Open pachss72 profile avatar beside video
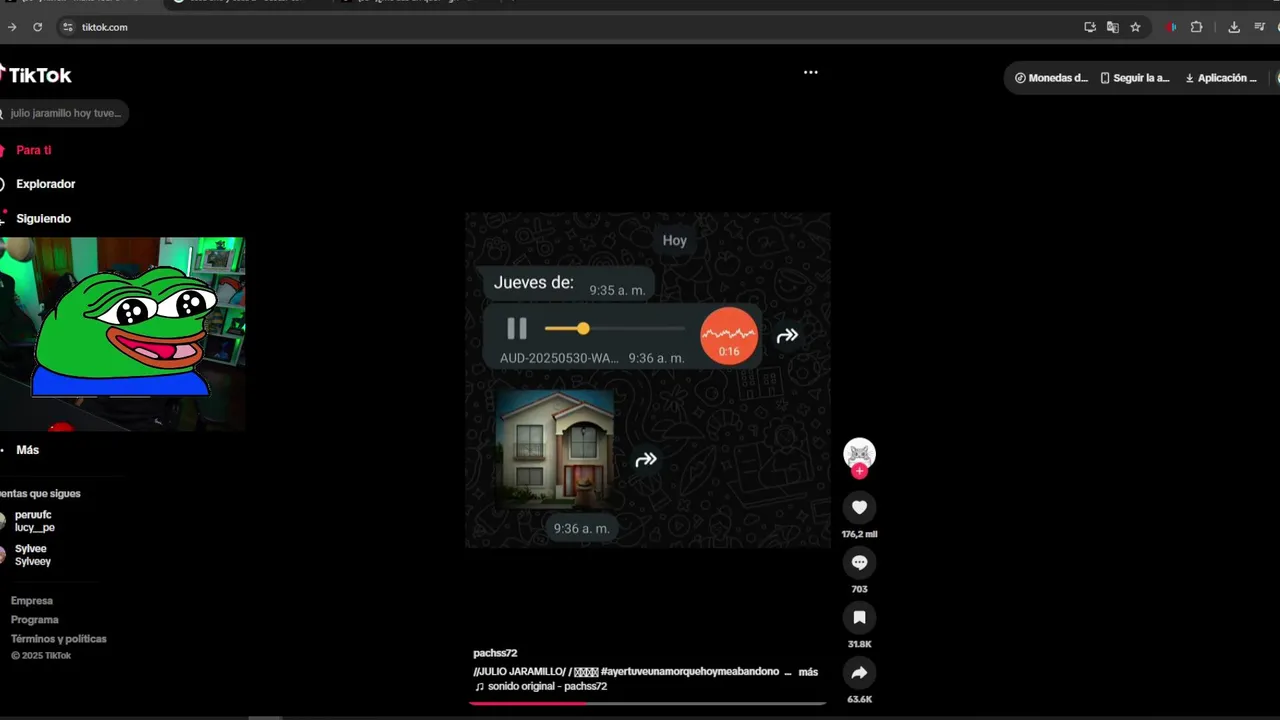1280x720 pixels. (859, 454)
